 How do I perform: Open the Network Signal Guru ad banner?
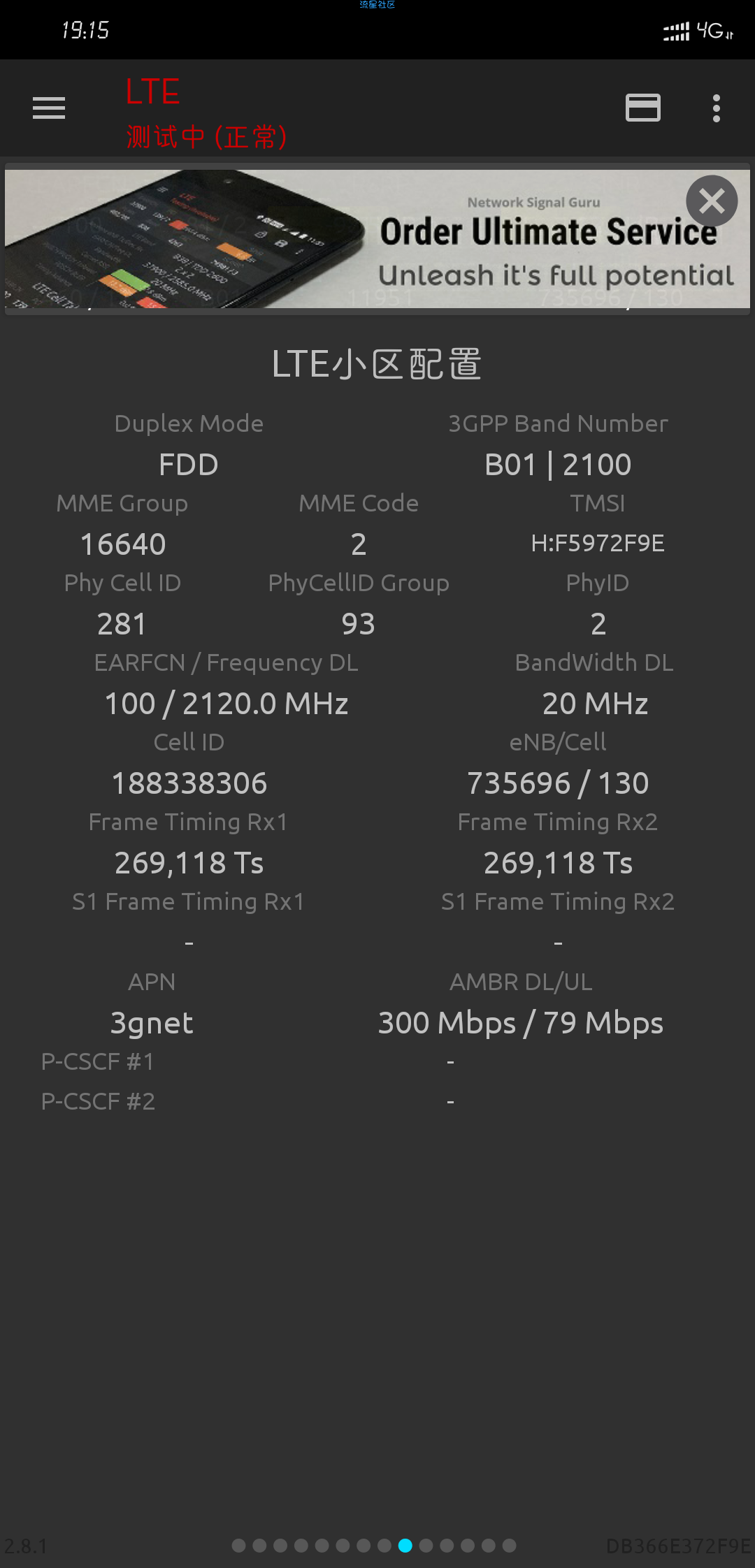pyautogui.click(x=377, y=239)
